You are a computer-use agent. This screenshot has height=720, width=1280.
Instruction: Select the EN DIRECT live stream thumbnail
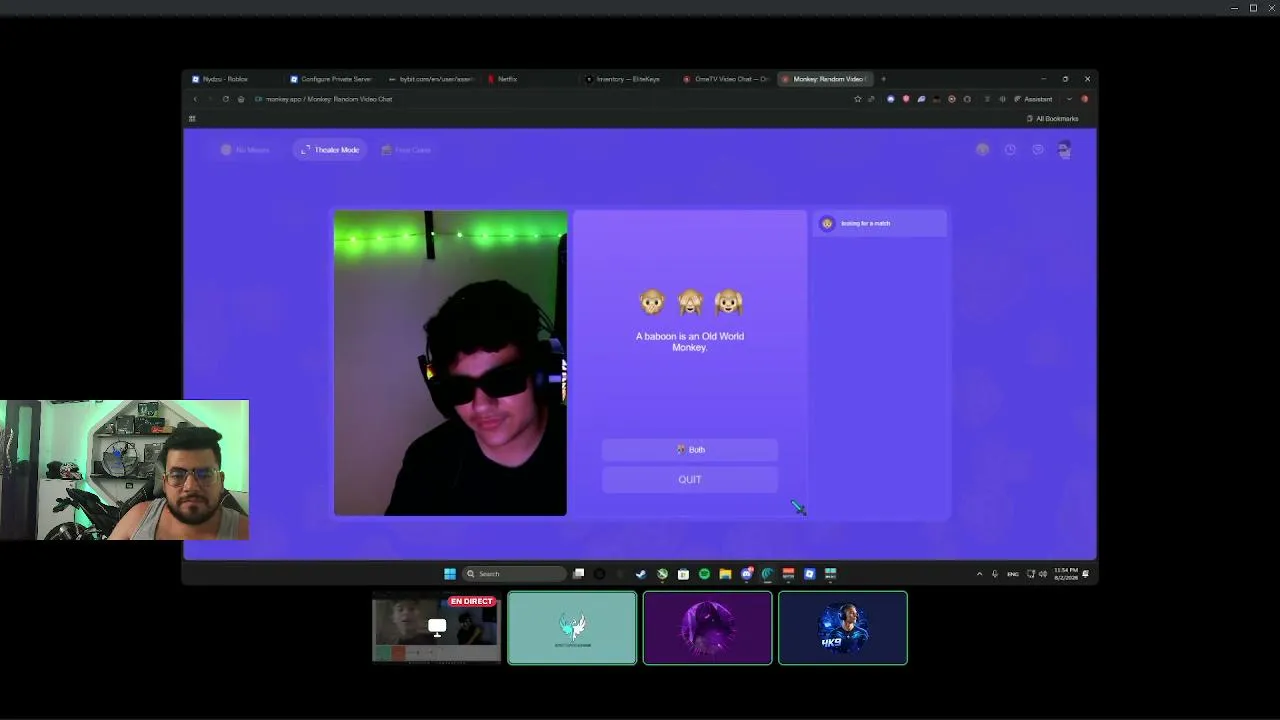(x=436, y=628)
